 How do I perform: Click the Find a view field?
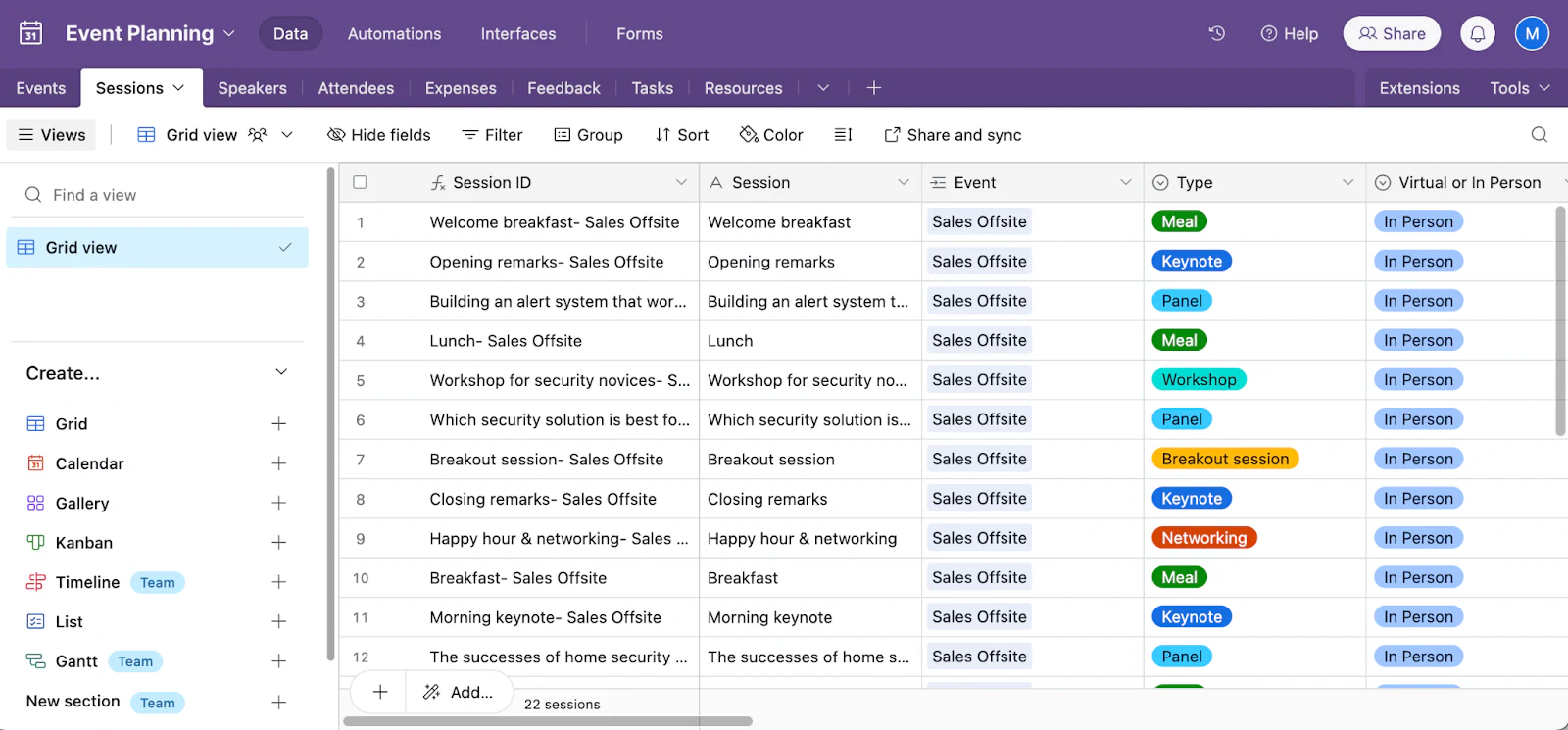pos(157,195)
